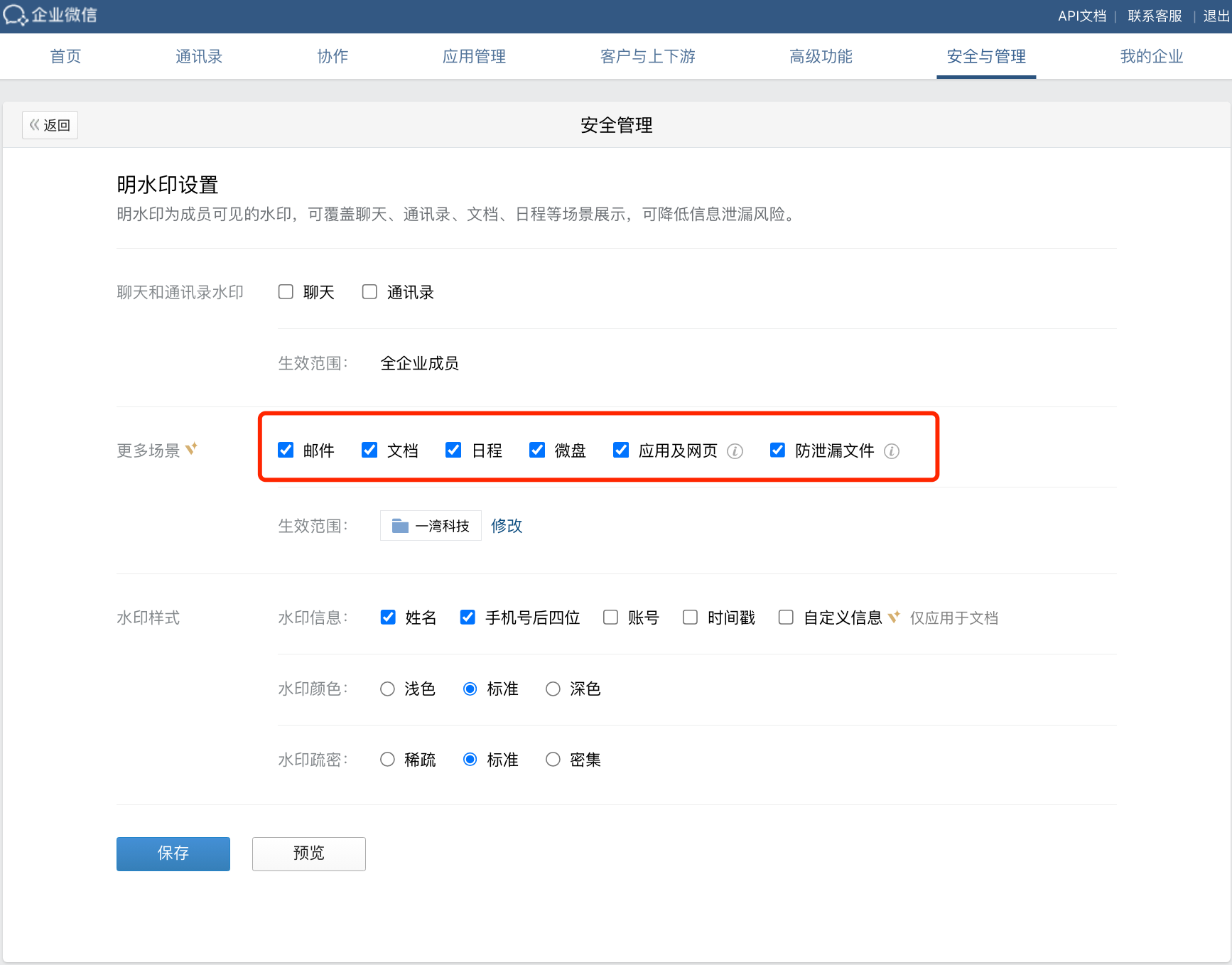Choose 密集 watermark density
Image resolution: width=1232 pixels, height=965 pixels.
click(553, 760)
